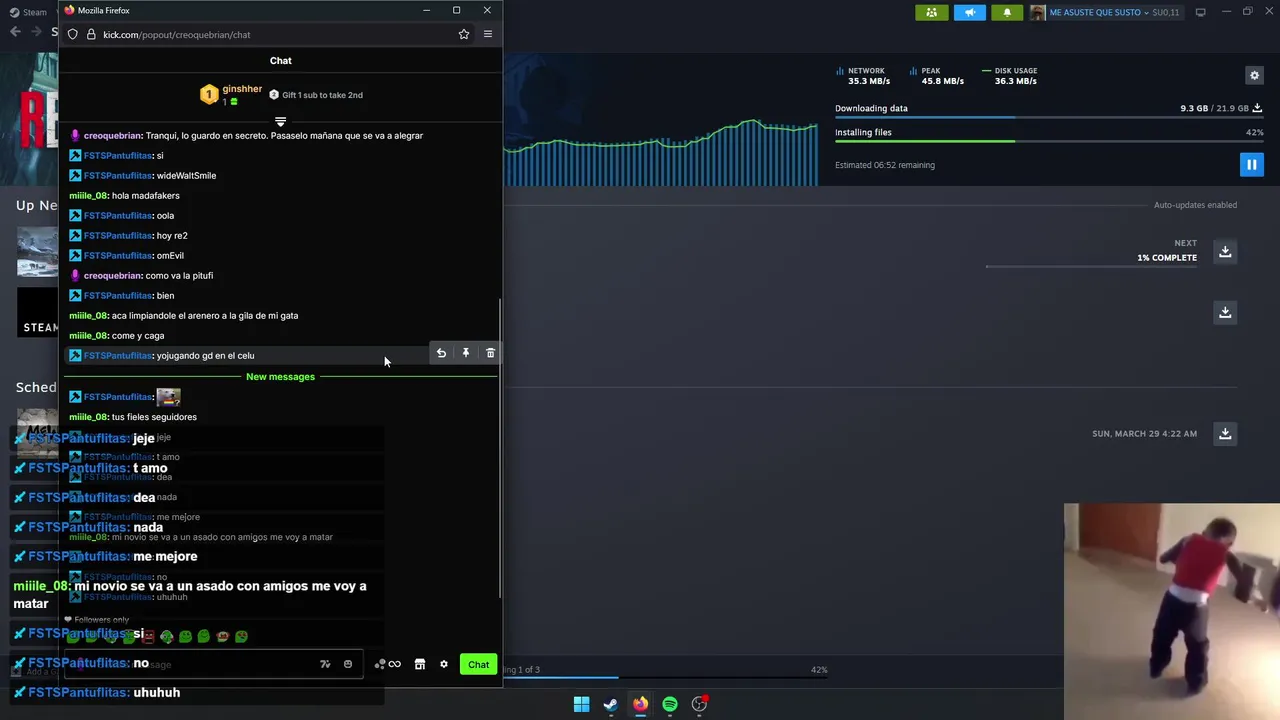Bookmark this page with the star icon
Viewport: 1280px width, 720px height.
[x=464, y=34]
